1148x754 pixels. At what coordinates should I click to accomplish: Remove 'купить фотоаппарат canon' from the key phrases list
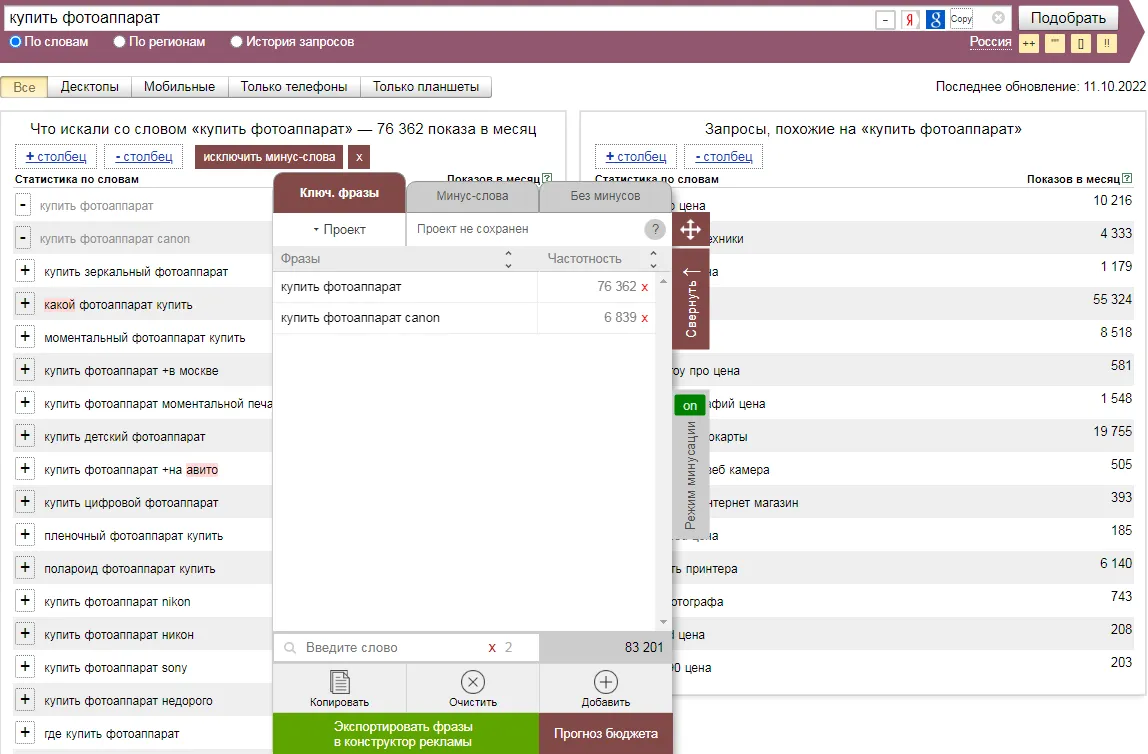click(644, 318)
